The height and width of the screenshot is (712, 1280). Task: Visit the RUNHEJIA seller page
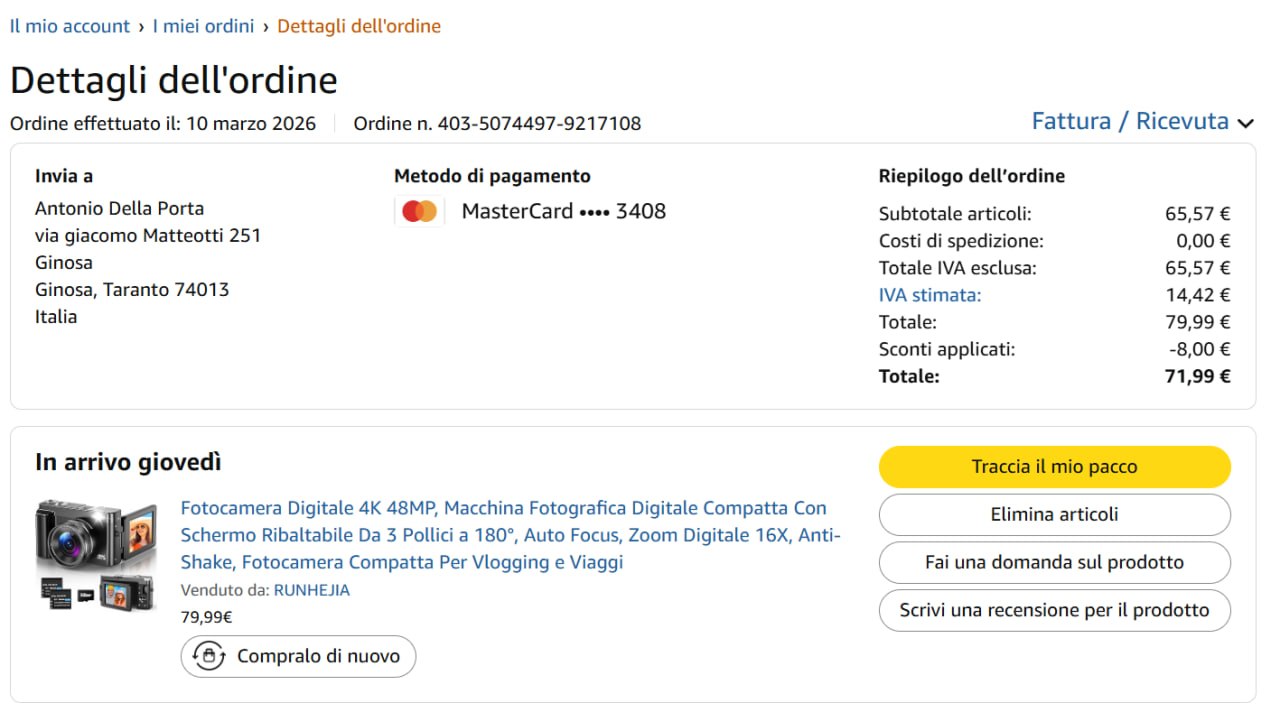(x=312, y=590)
